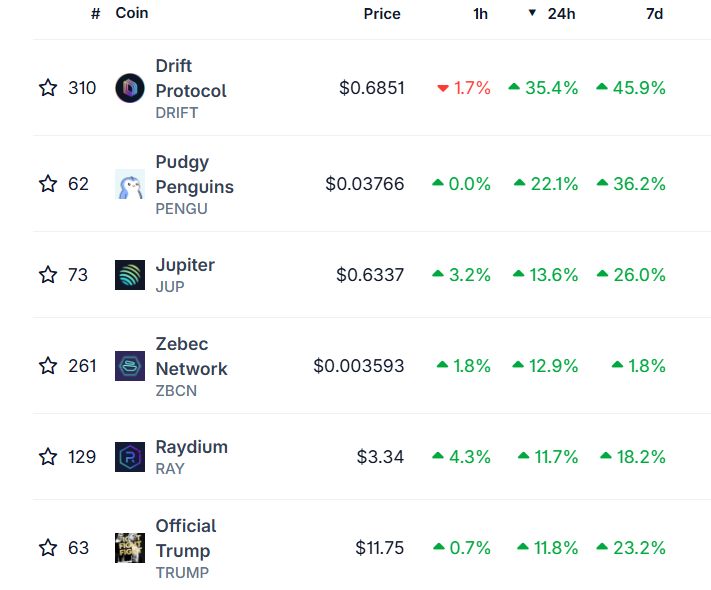Sort by the Coin column header
The image size is (711, 590).
(132, 13)
